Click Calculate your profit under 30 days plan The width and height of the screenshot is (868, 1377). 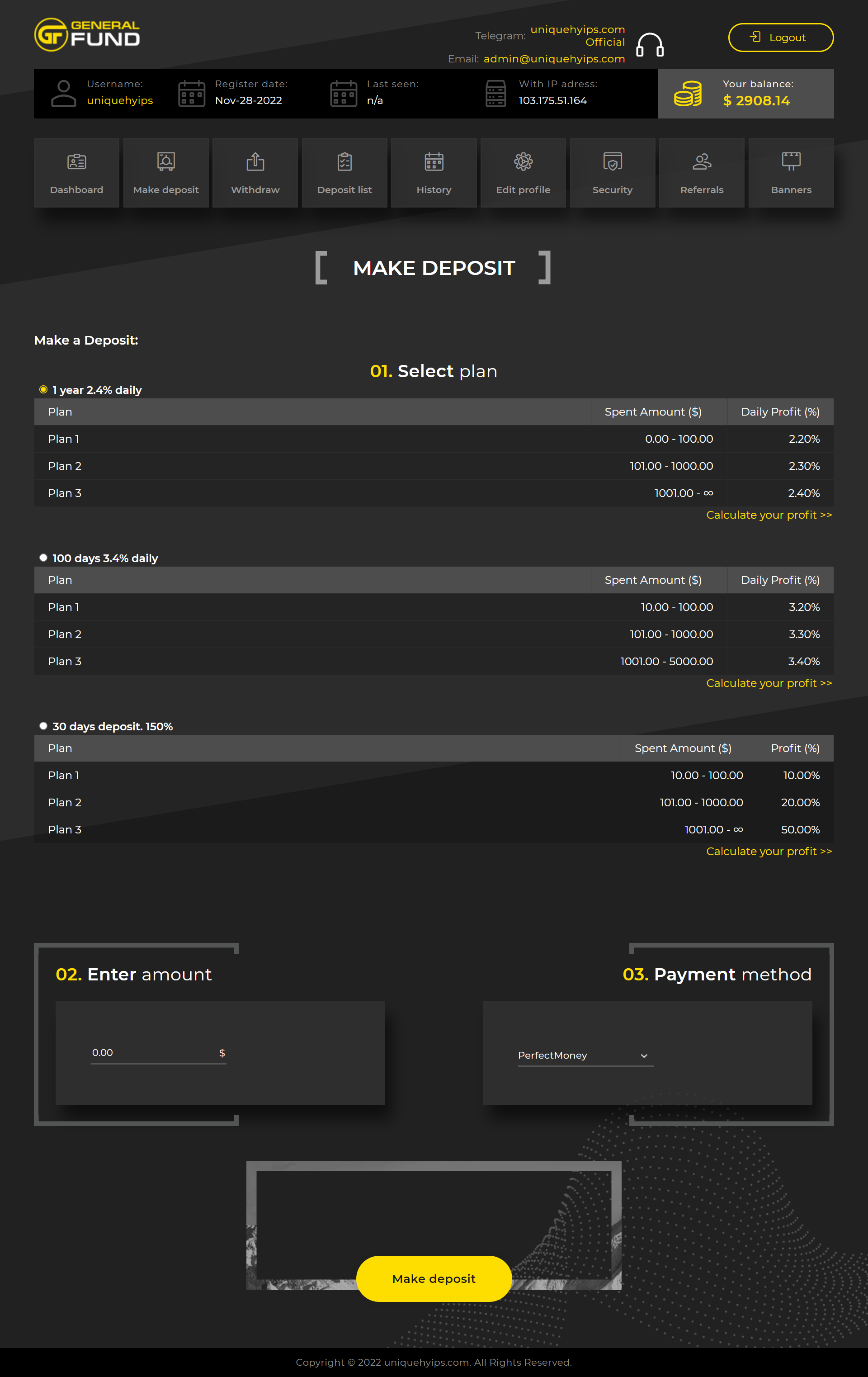(769, 852)
